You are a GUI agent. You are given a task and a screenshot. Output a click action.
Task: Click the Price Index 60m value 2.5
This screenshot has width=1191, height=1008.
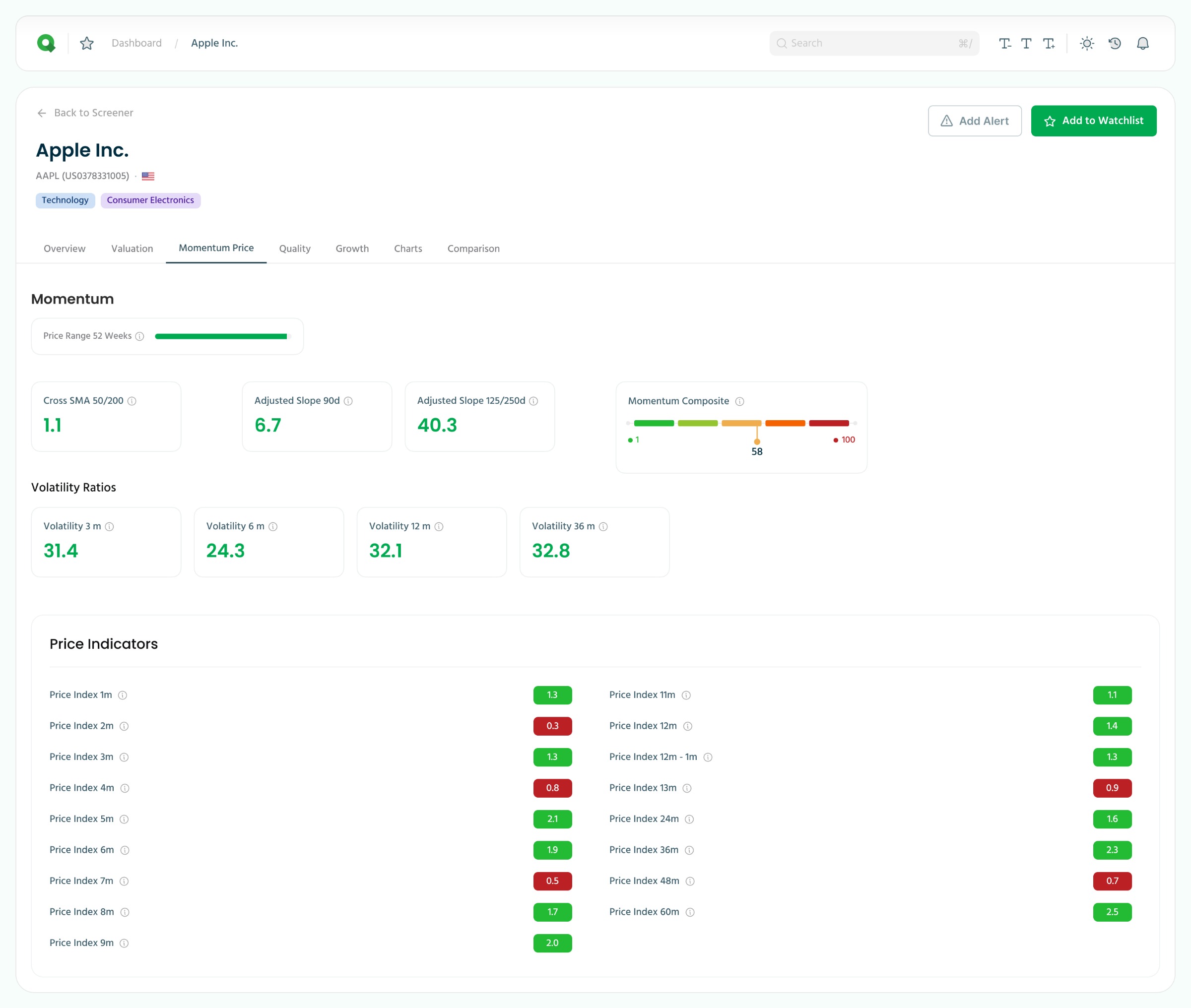[1112, 913]
